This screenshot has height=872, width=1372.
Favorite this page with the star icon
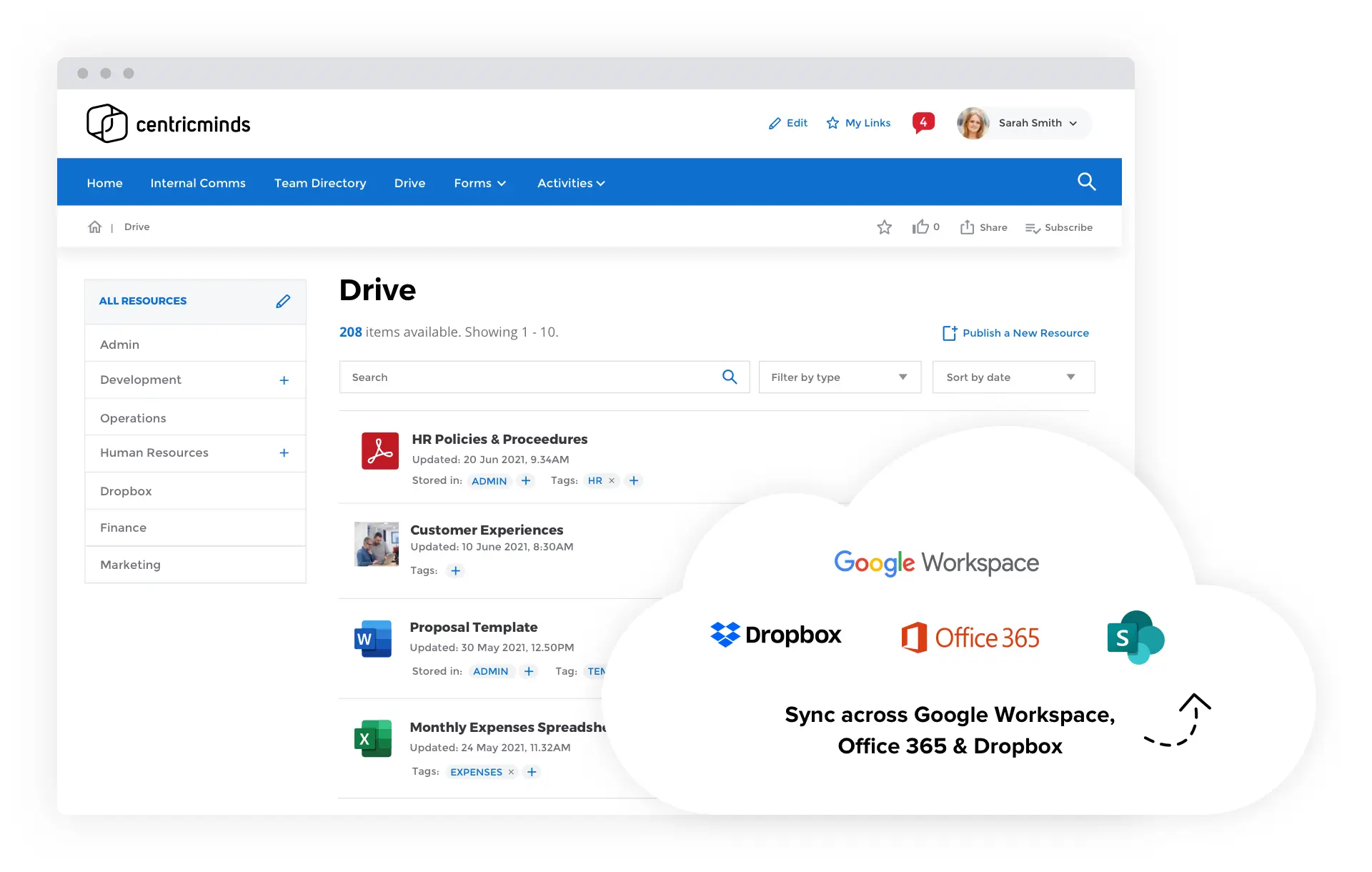(x=884, y=227)
